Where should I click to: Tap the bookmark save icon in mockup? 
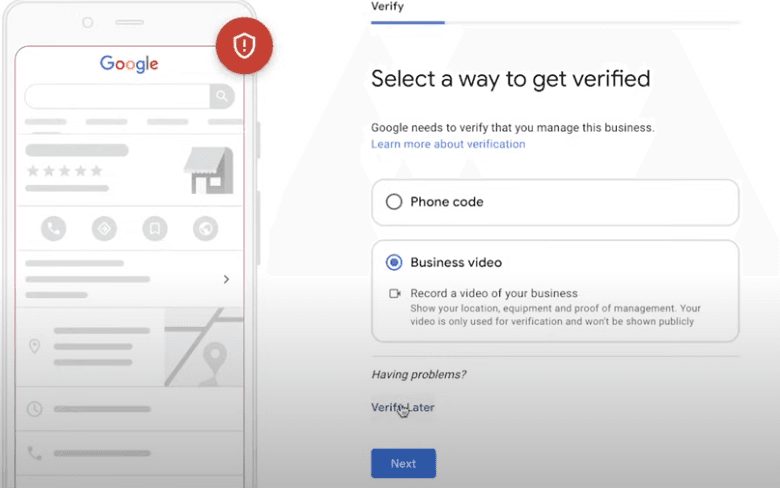pos(154,229)
